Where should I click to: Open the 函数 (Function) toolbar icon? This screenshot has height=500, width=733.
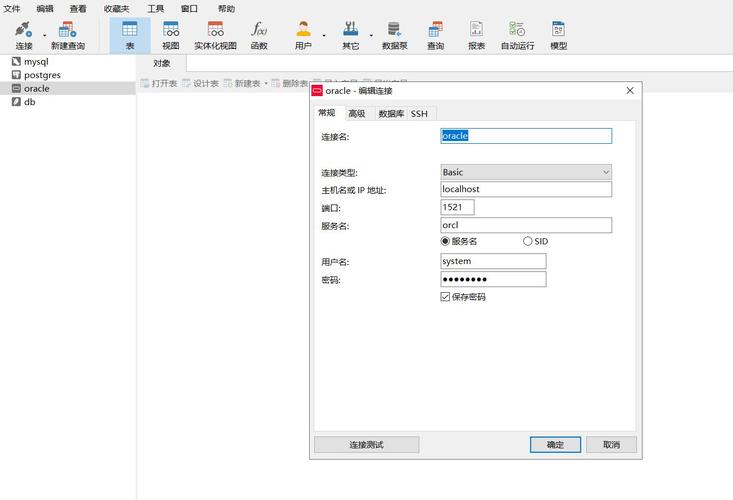pos(259,35)
